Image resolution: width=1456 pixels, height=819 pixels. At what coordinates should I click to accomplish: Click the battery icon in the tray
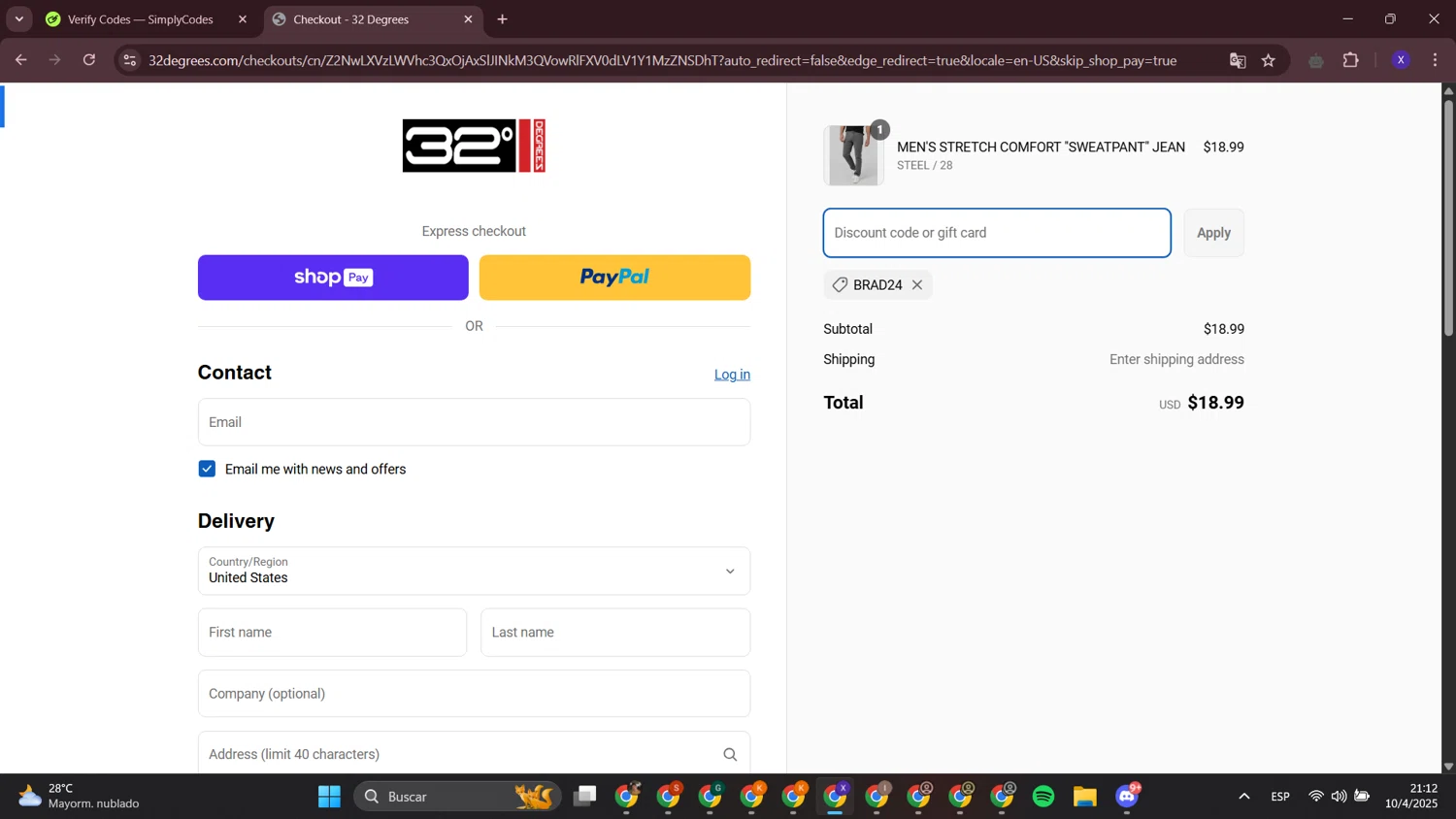click(1362, 797)
